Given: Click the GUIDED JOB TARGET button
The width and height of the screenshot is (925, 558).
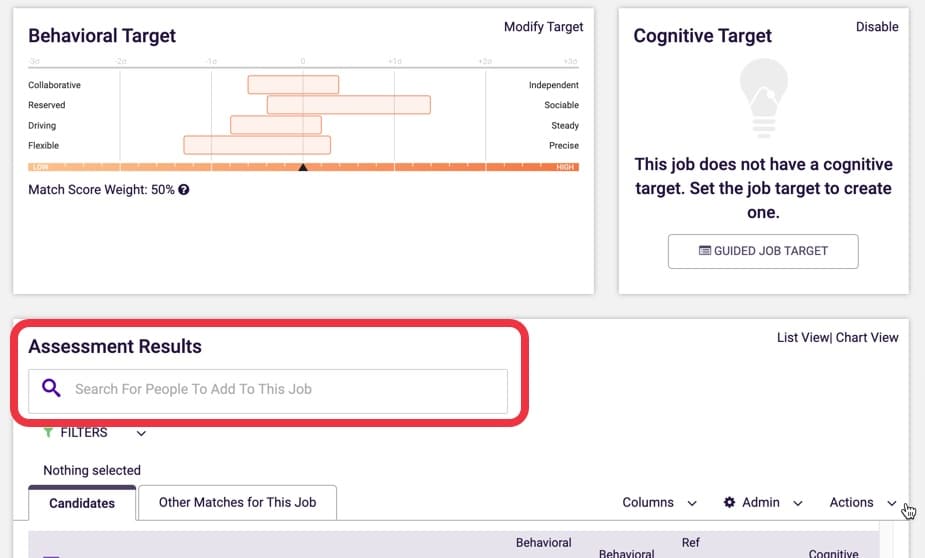Looking at the screenshot, I should [x=763, y=251].
